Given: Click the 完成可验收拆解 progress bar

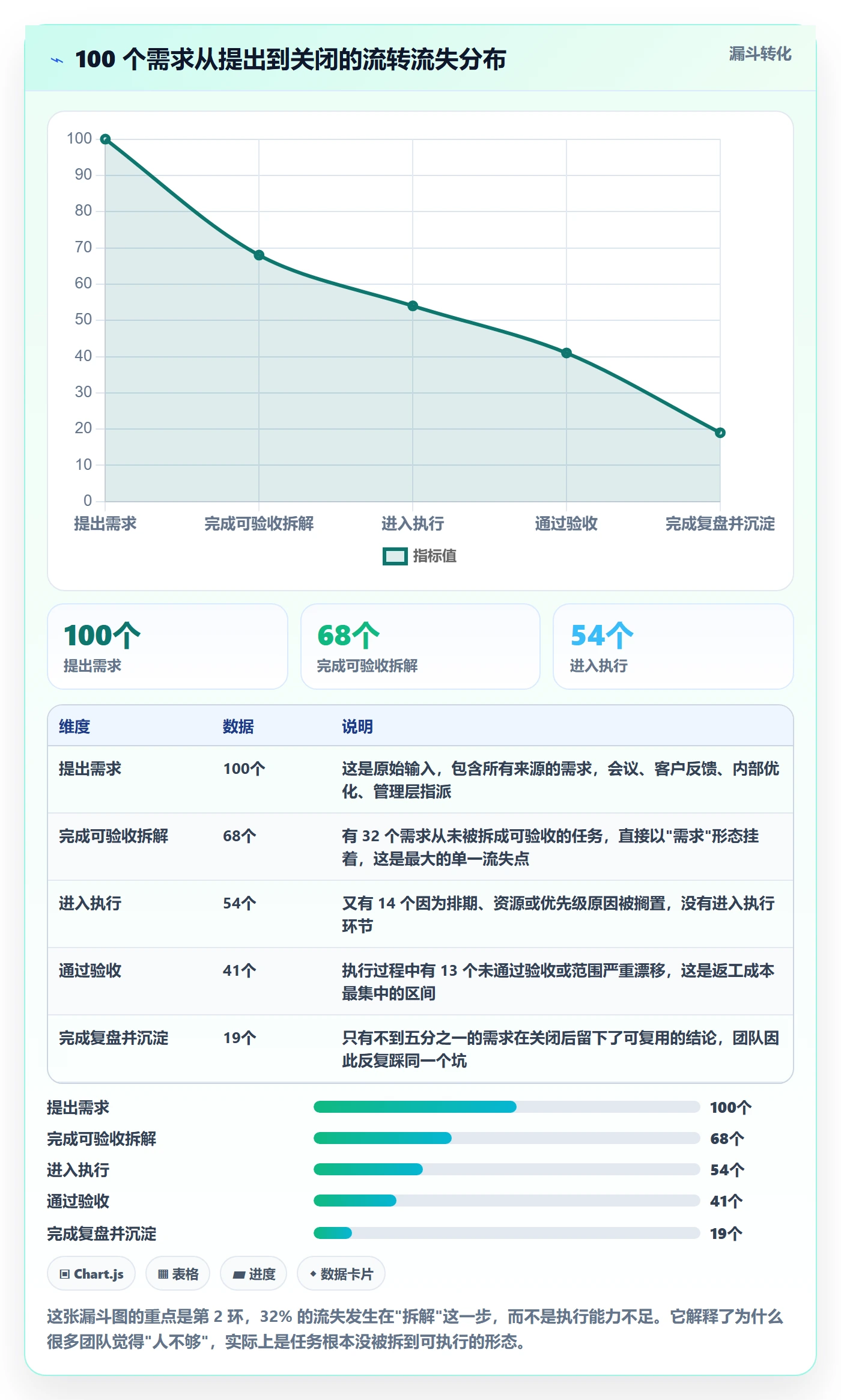Looking at the screenshot, I should [x=507, y=1138].
